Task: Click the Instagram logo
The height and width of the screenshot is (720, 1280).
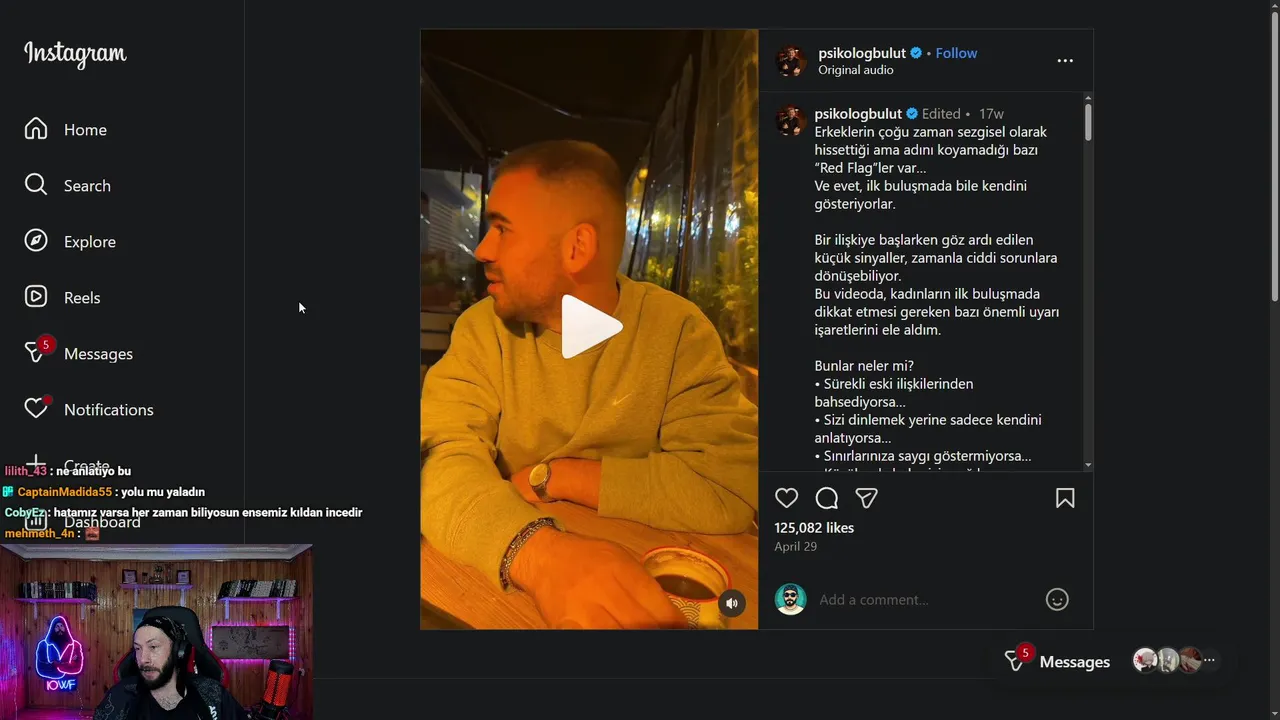Action: point(75,54)
